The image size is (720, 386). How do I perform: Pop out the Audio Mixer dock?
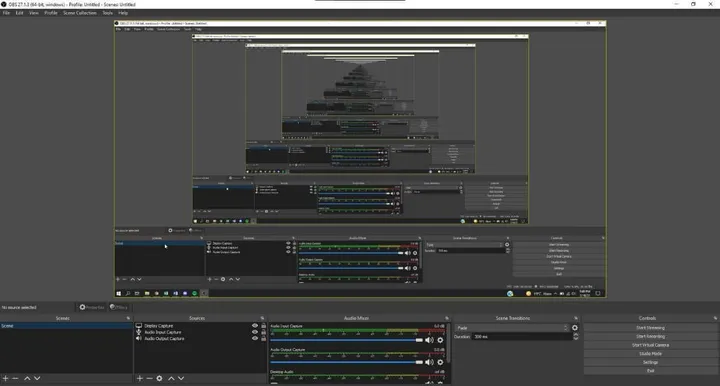click(x=446, y=318)
